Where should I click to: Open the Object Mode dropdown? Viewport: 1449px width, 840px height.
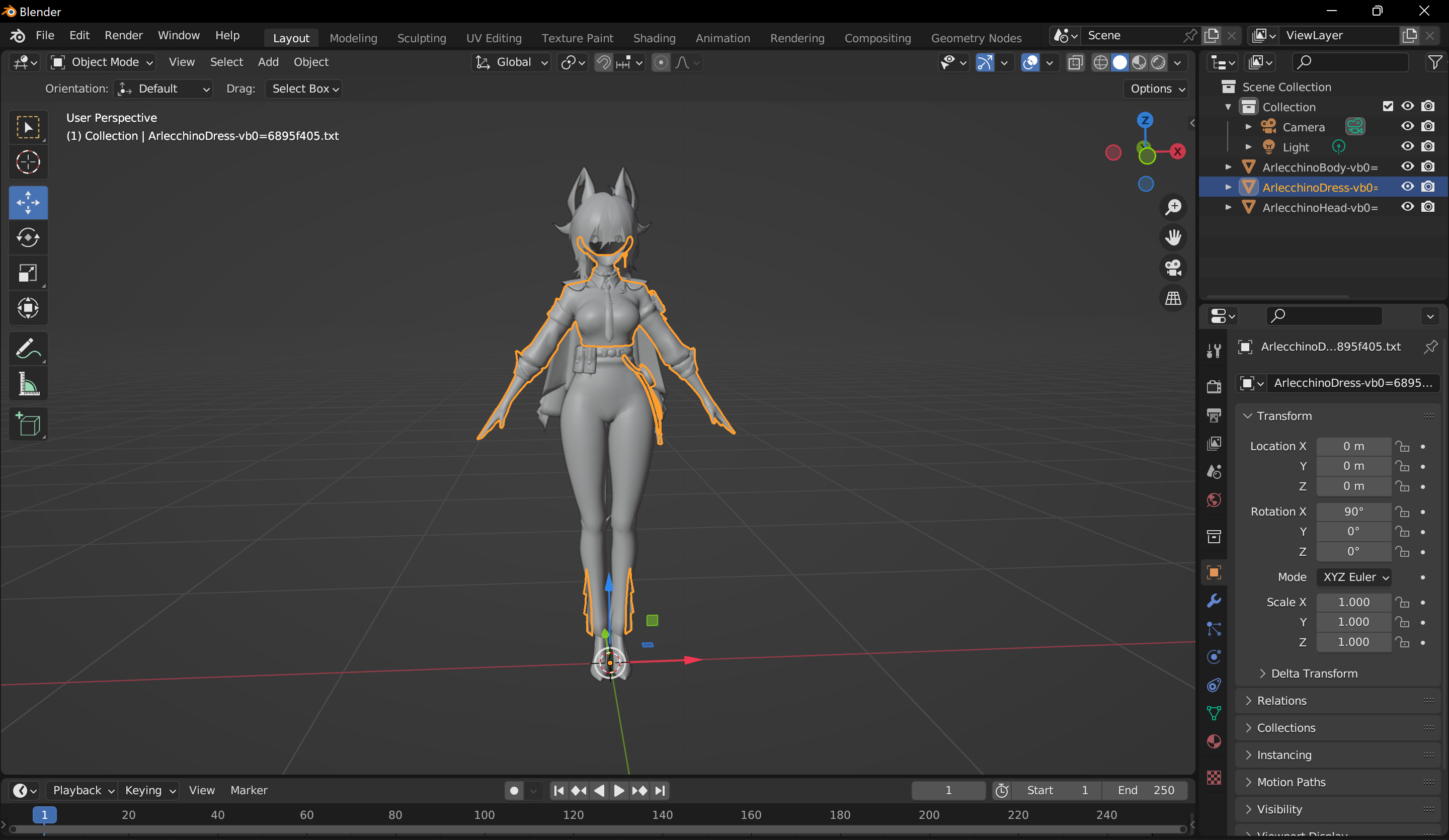102,62
